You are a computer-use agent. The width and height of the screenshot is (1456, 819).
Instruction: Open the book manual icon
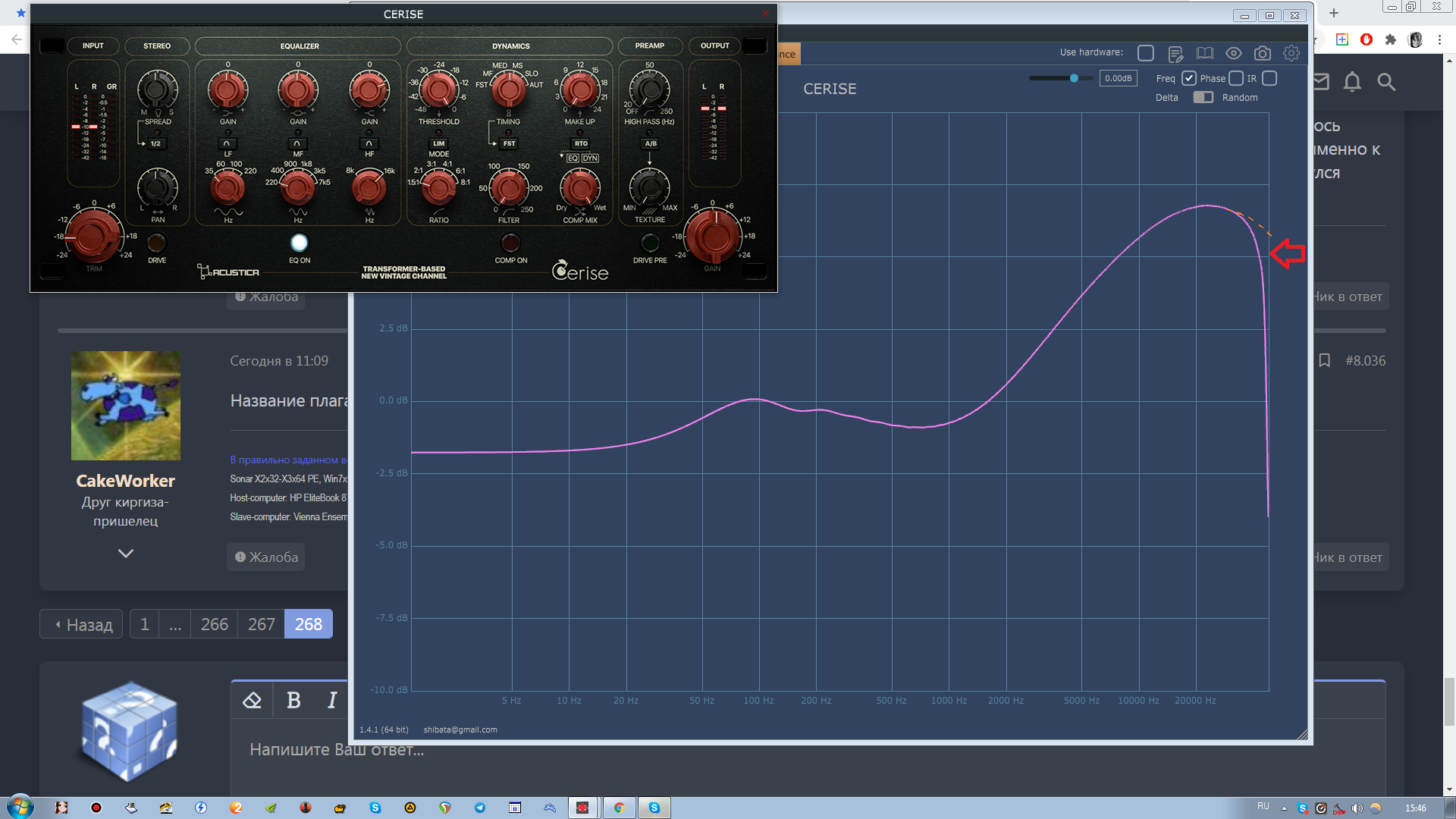[x=1204, y=53]
